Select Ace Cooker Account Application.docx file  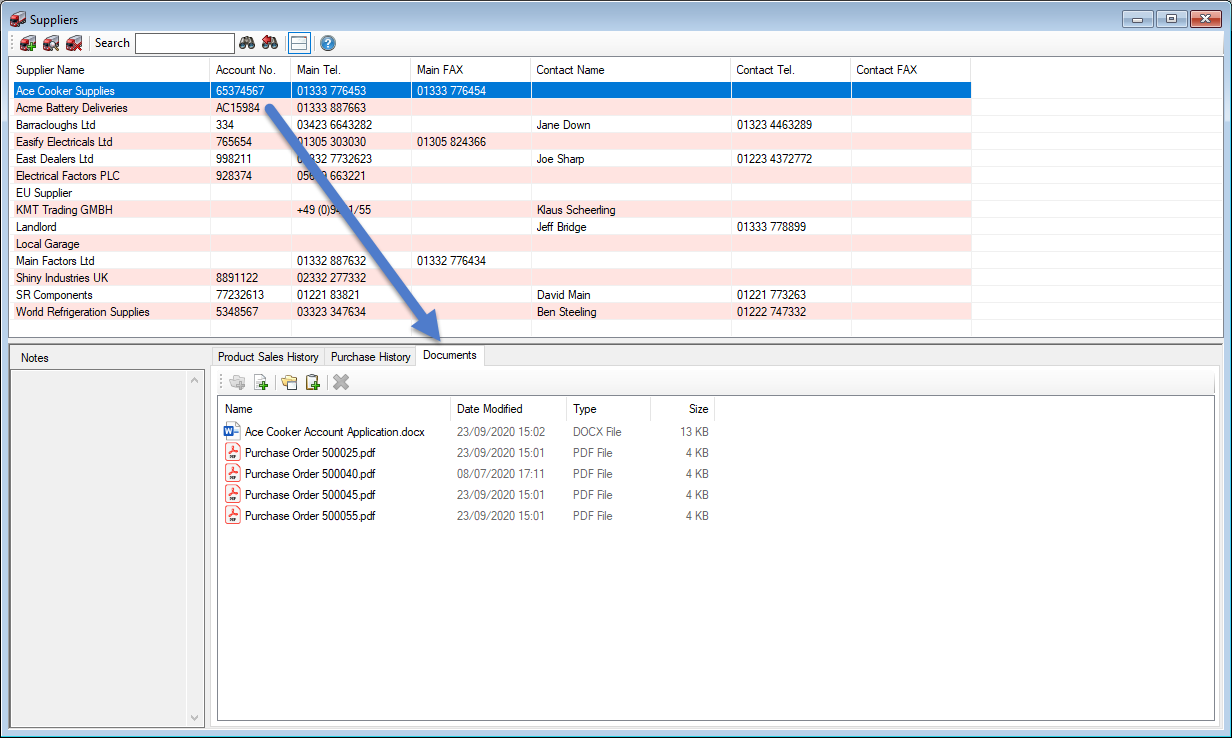point(334,432)
